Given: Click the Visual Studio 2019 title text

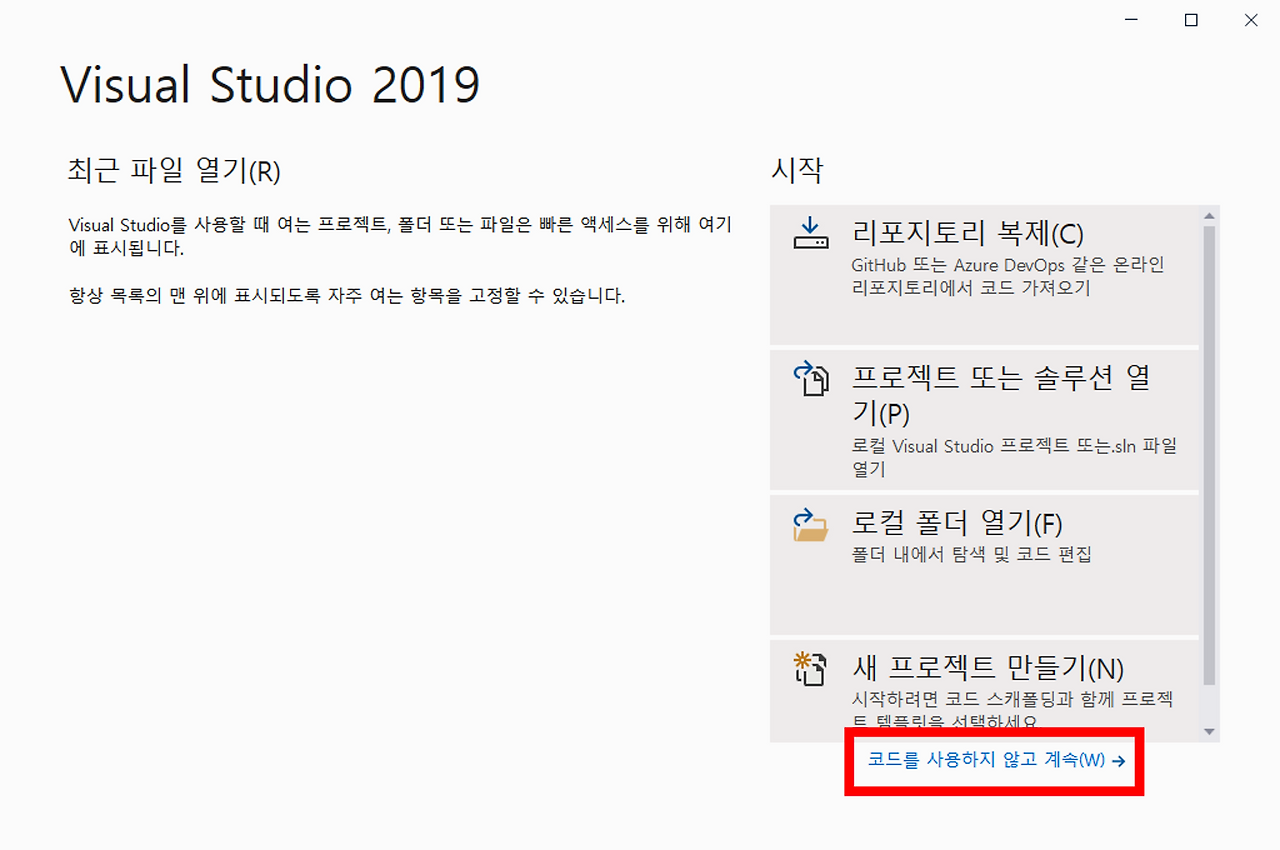Looking at the screenshot, I should click(x=271, y=86).
